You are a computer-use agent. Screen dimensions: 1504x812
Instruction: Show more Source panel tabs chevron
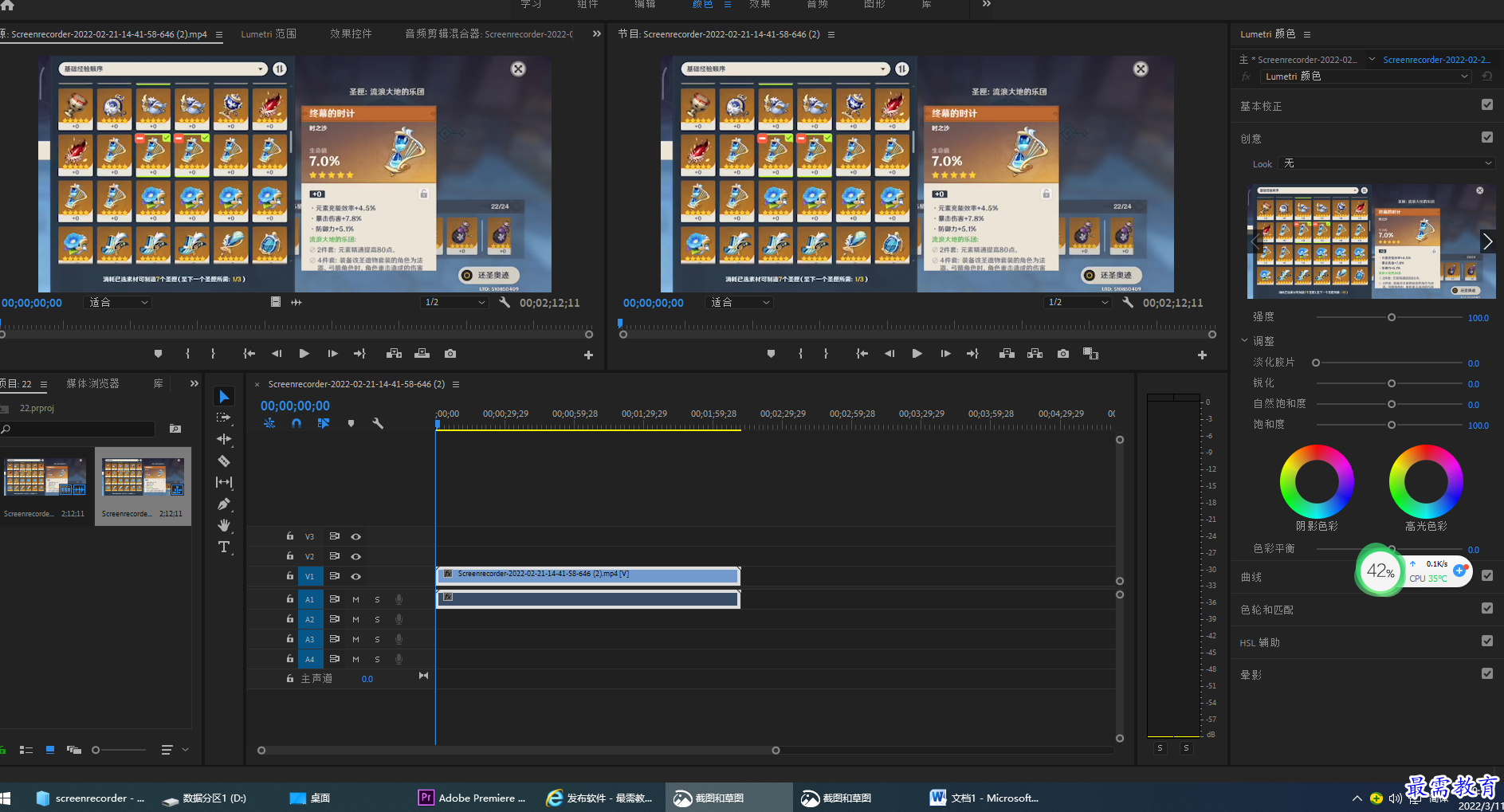(x=597, y=33)
